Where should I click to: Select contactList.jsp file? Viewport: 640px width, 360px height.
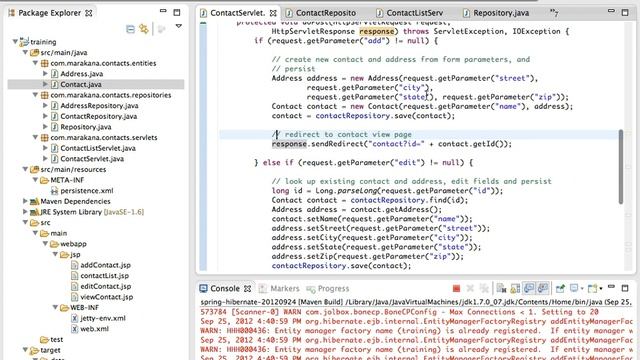pos(104,275)
